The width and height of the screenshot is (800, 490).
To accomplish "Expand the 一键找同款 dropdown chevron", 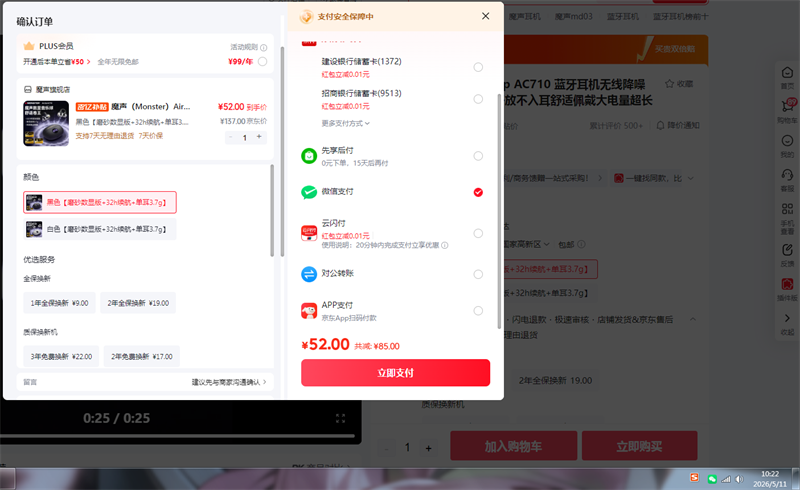I will click(x=690, y=178).
